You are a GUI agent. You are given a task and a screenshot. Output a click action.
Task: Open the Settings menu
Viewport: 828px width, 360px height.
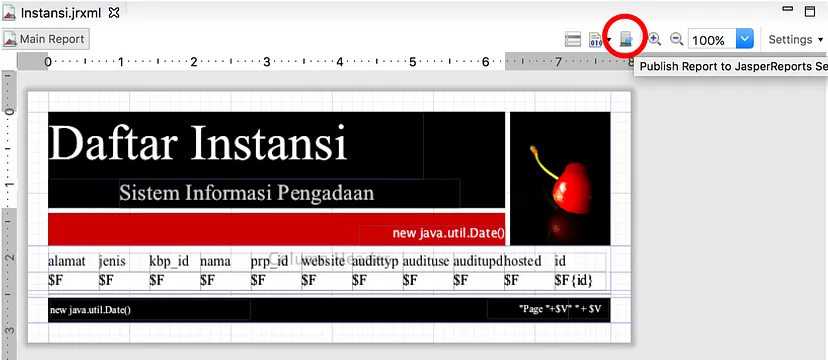point(796,40)
